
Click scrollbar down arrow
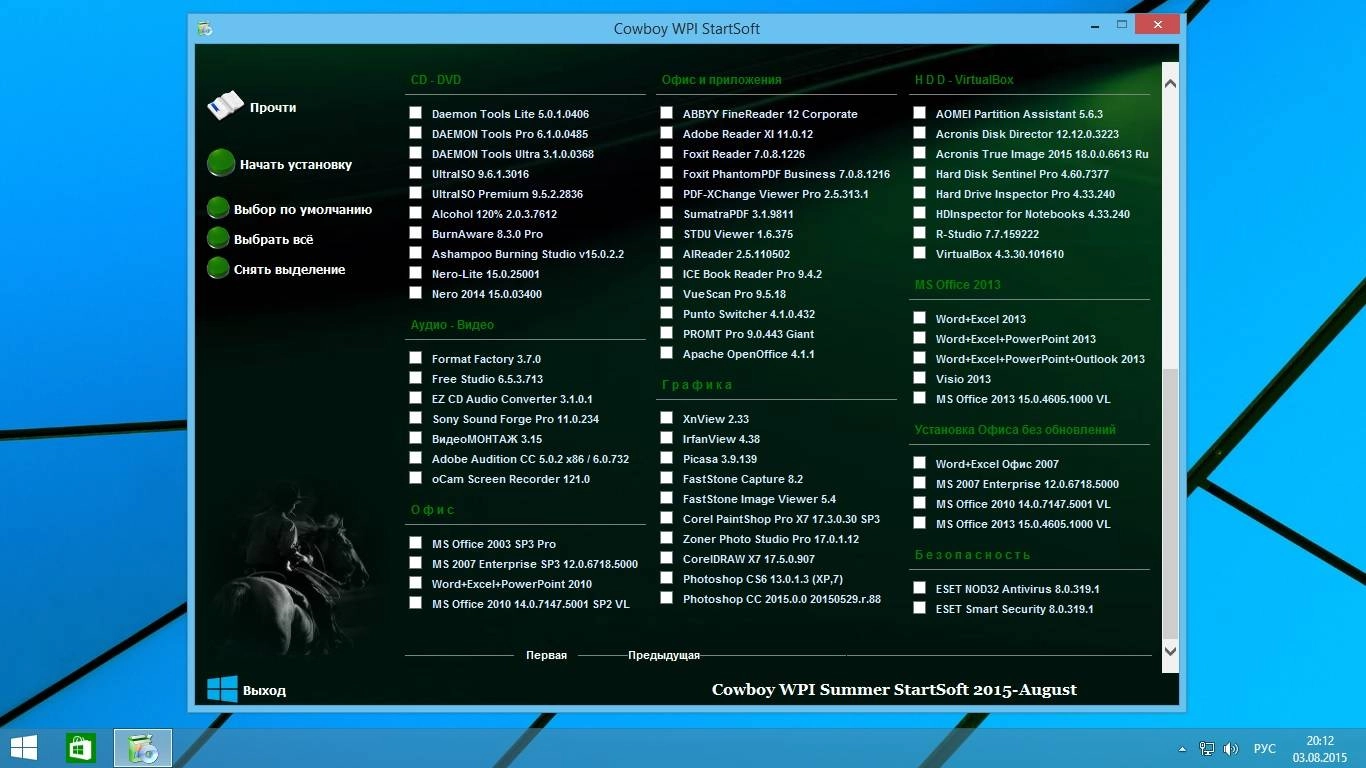pos(1170,650)
